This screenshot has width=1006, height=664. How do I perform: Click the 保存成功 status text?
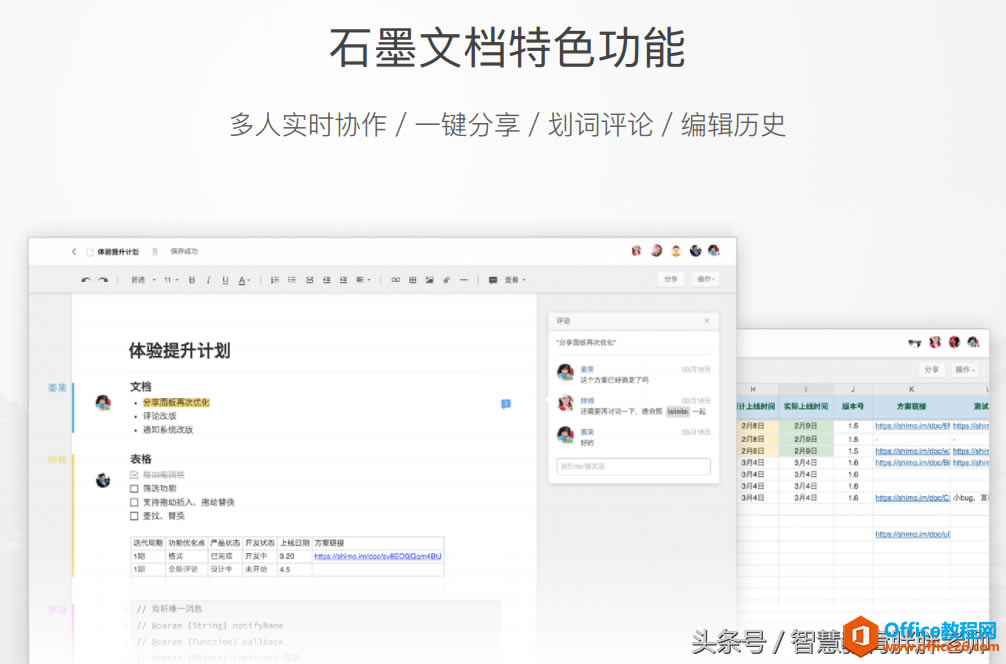184,251
